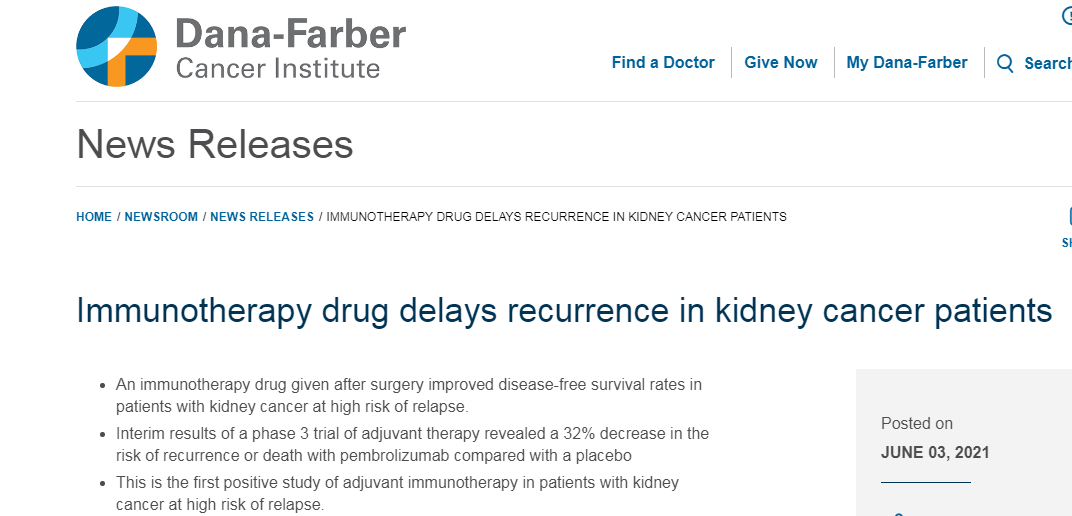Image resolution: width=1072 pixels, height=516 pixels.
Task: Click the bullet mentioning 32% decrease
Action: (412, 444)
